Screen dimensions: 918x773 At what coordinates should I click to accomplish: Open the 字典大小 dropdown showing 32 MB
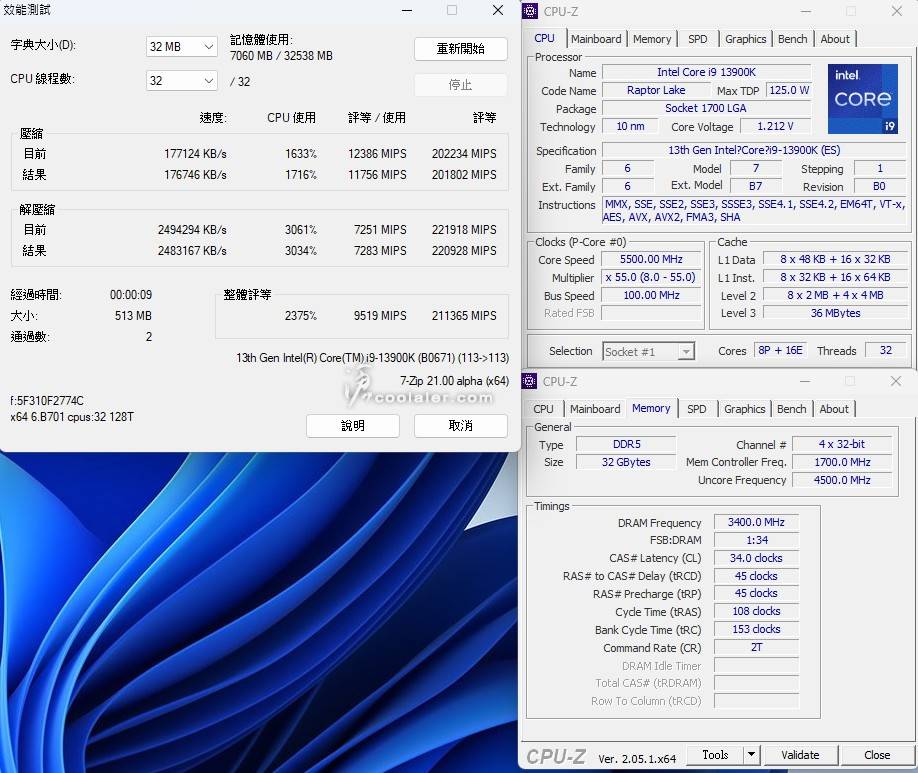click(x=181, y=47)
